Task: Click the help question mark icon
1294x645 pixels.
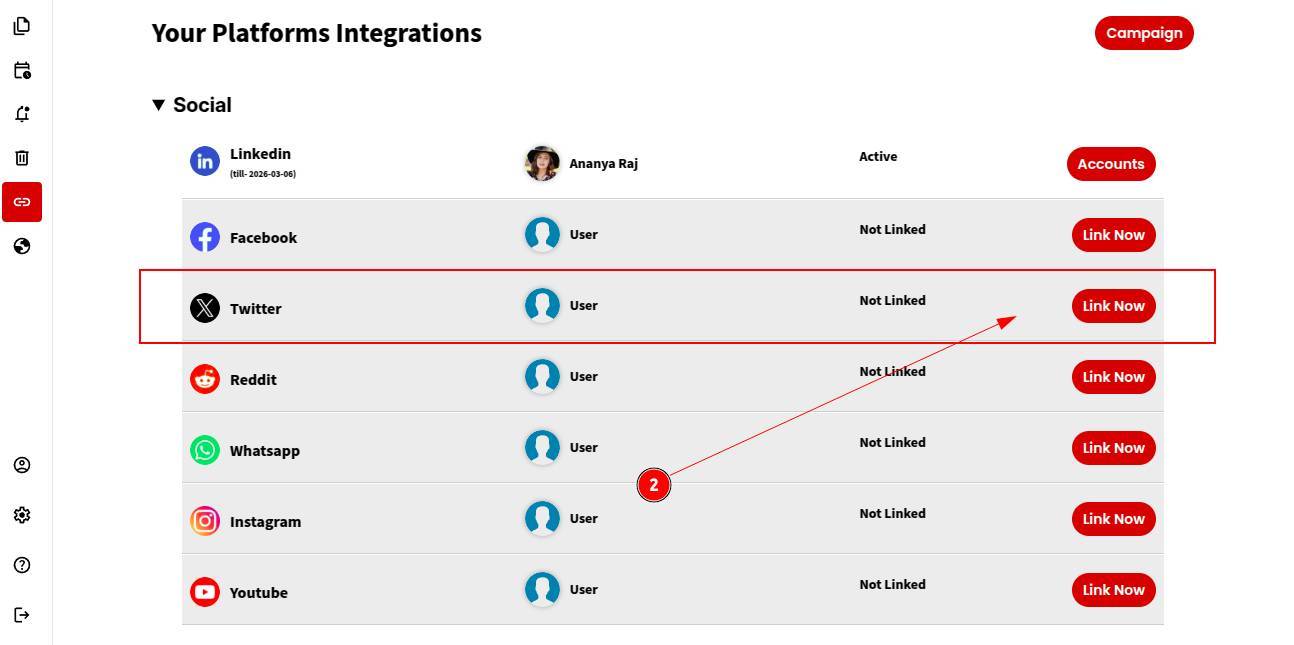Action: click(x=22, y=565)
